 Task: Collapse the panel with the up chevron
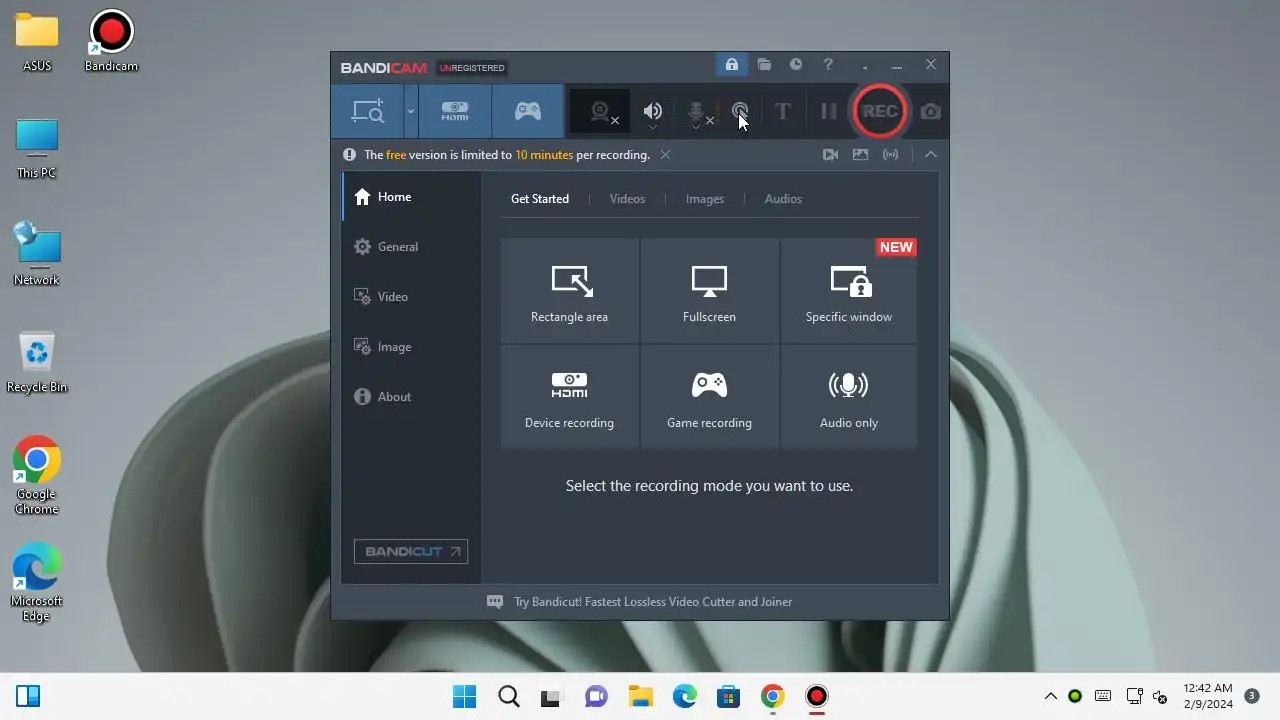point(930,155)
